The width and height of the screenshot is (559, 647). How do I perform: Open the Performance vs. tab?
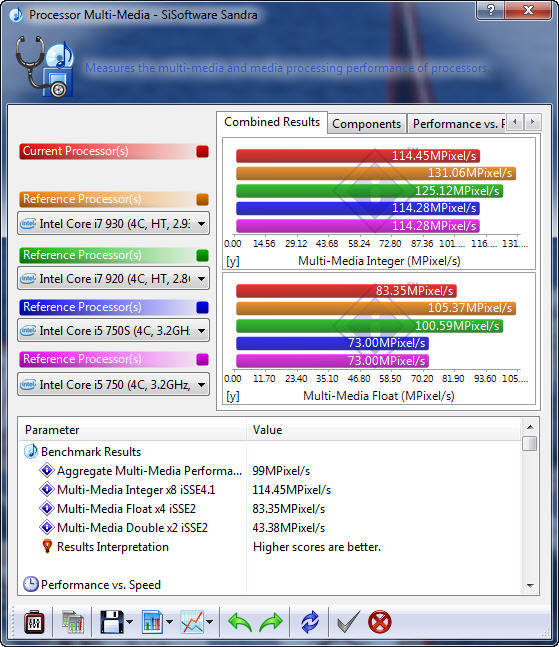(456, 124)
